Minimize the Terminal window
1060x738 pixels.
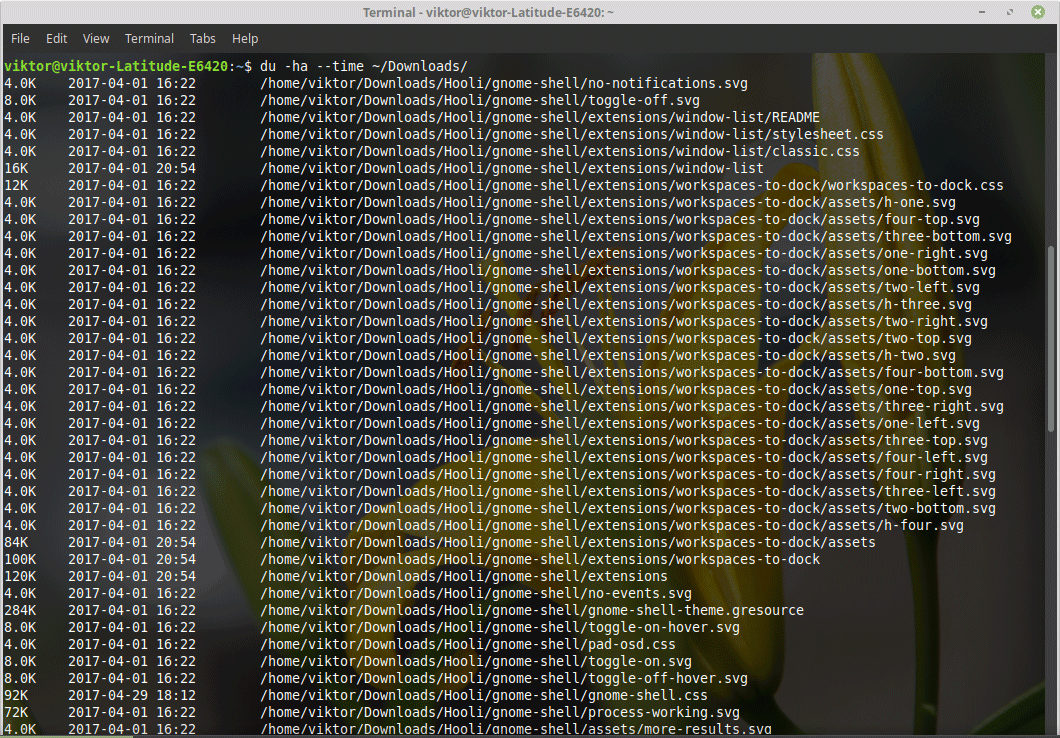click(x=982, y=12)
